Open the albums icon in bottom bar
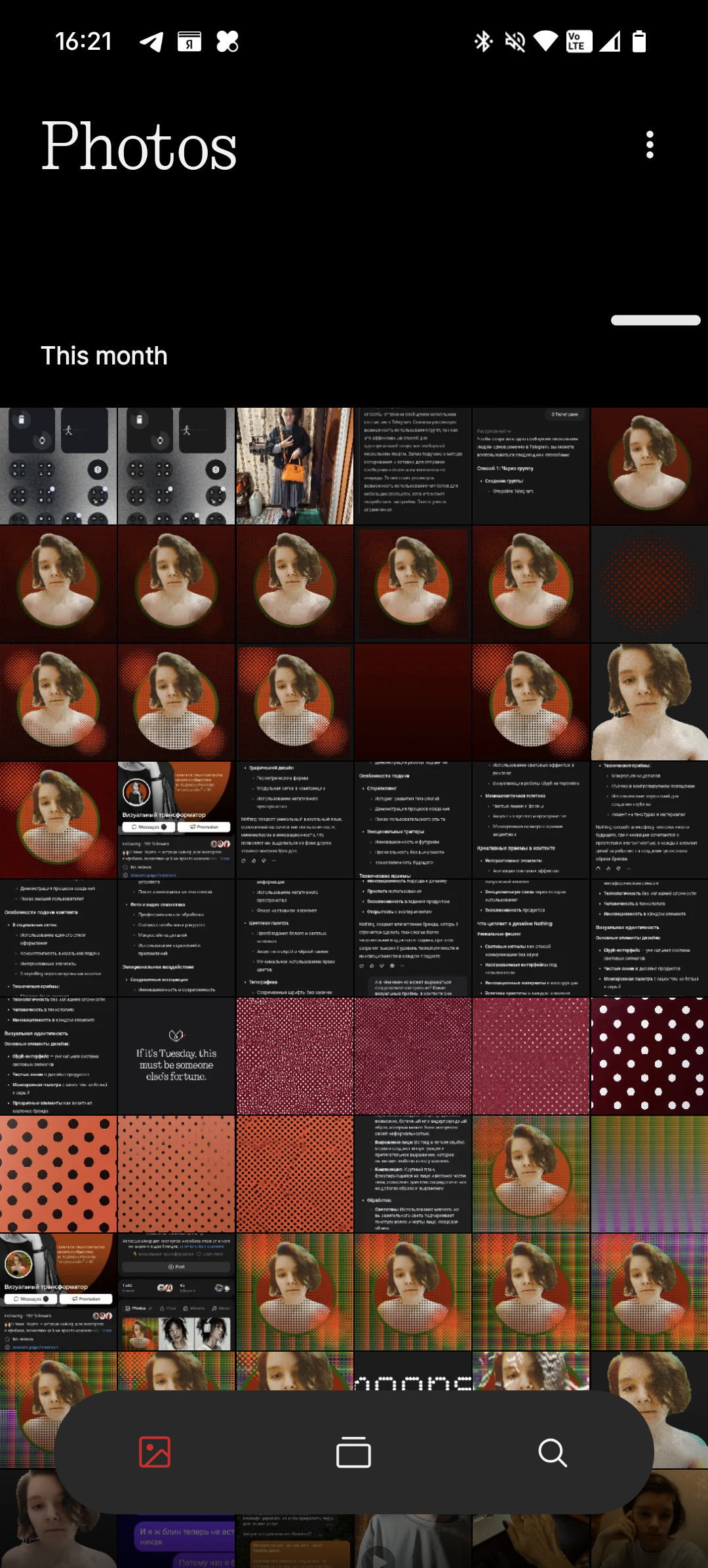This screenshot has width=708, height=1568. click(x=353, y=1452)
